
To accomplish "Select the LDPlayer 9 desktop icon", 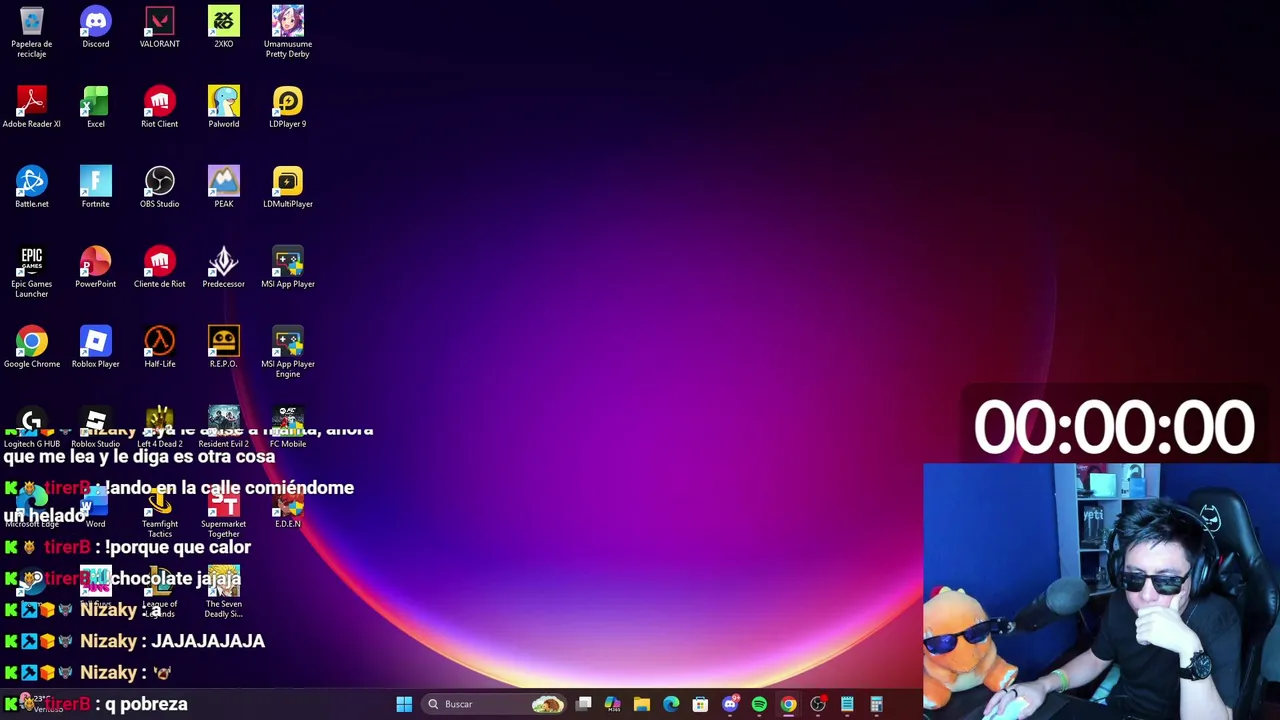I will [288, 107].
